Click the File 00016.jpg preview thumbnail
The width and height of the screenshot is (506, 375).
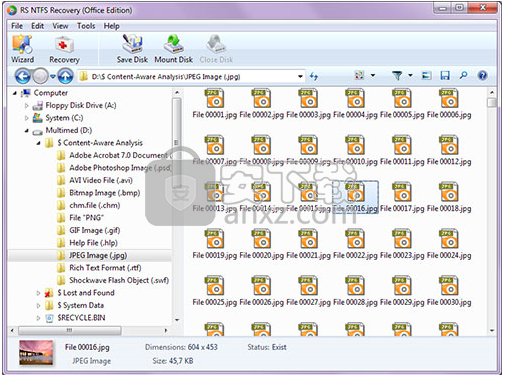[x=36, y=353]
